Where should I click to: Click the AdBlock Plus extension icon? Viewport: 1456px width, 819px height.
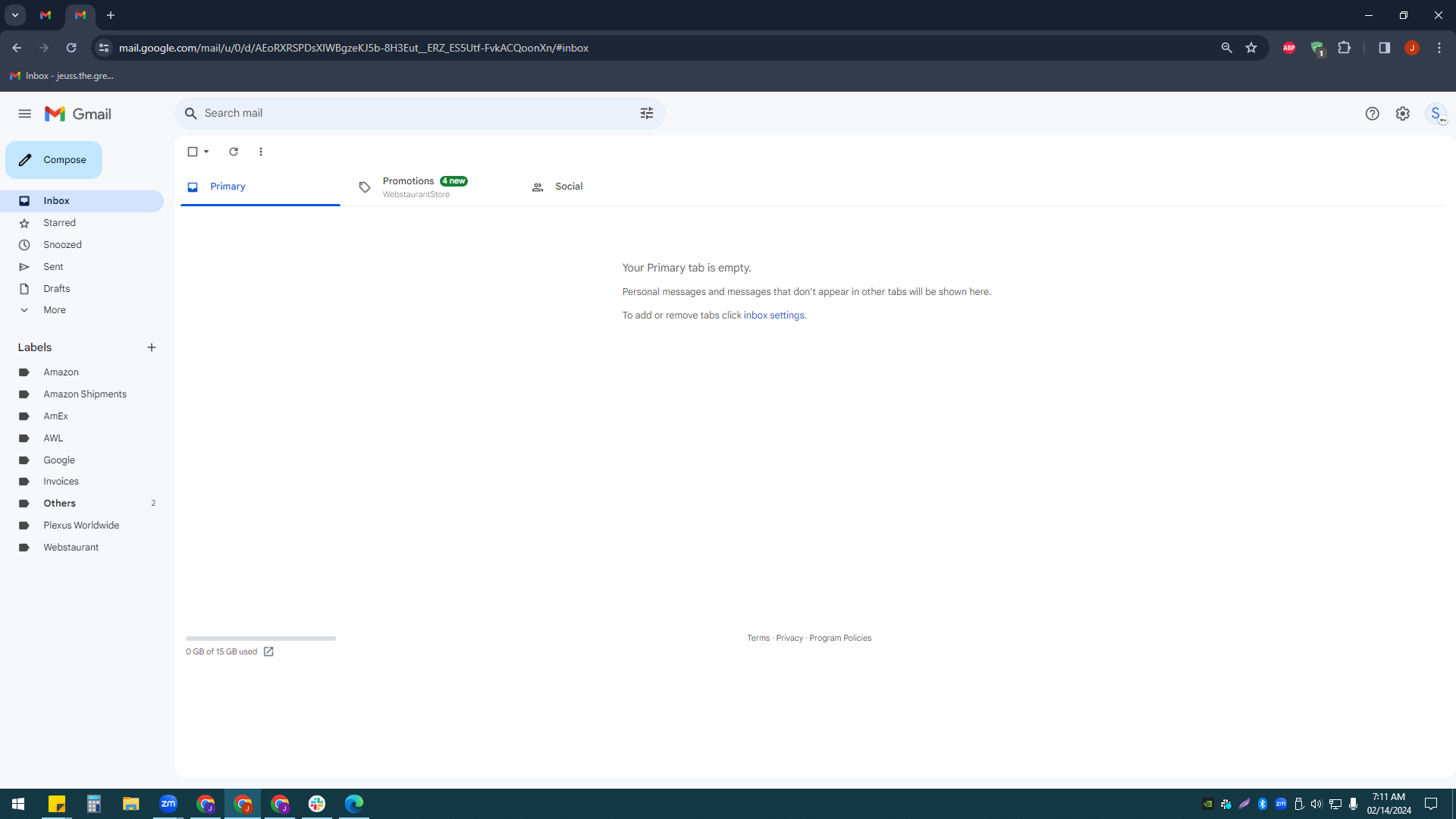click(x=1289, y=48)
